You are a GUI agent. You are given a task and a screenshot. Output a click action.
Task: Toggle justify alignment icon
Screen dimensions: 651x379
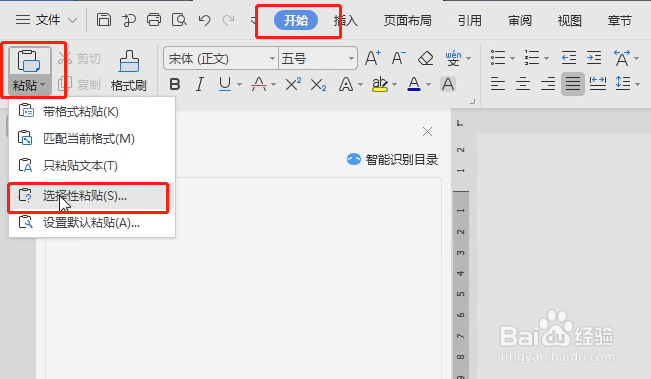tap(573, 84)
